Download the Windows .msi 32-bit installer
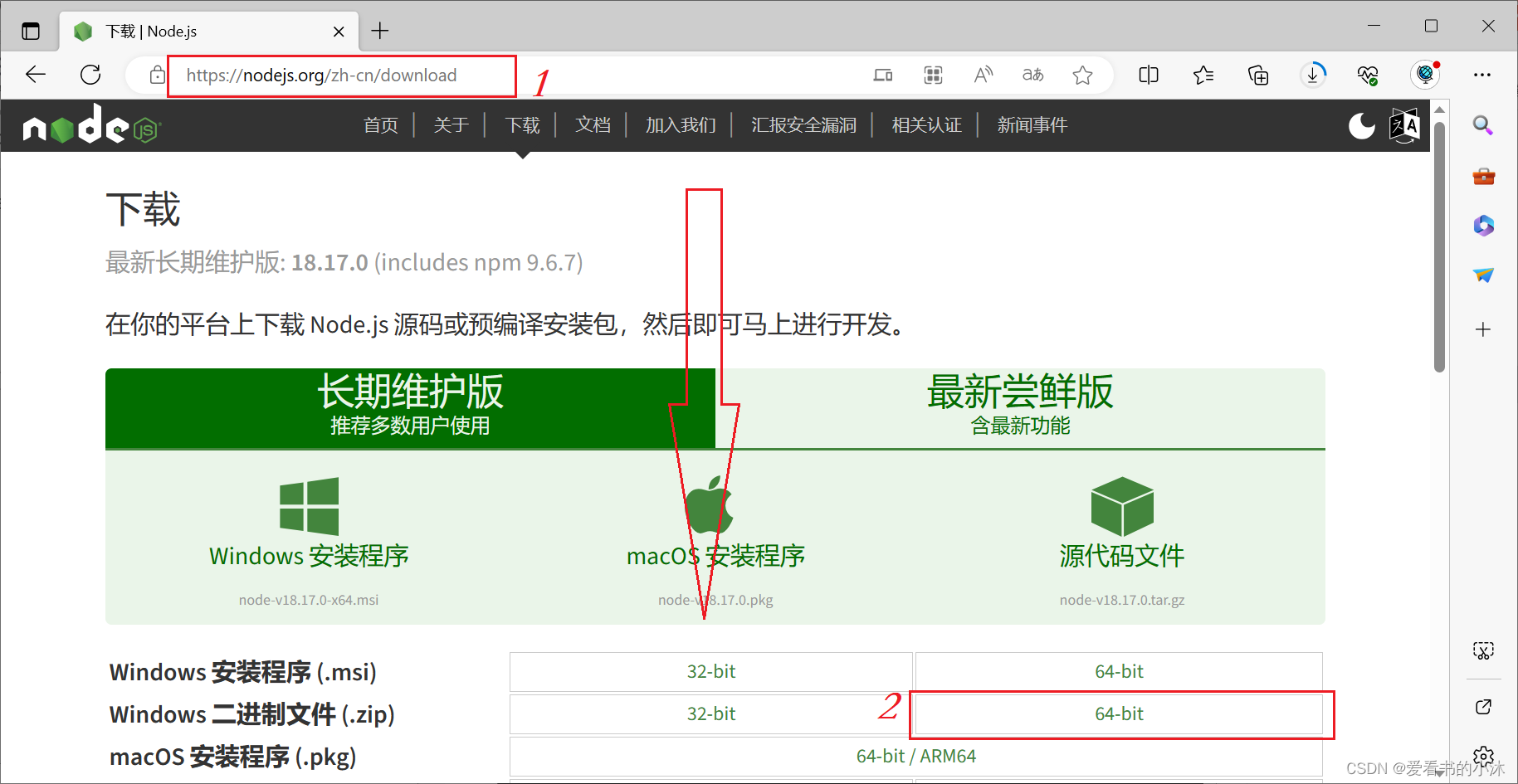The width and height of the screenshot is (1518, 784). point(711,672)
